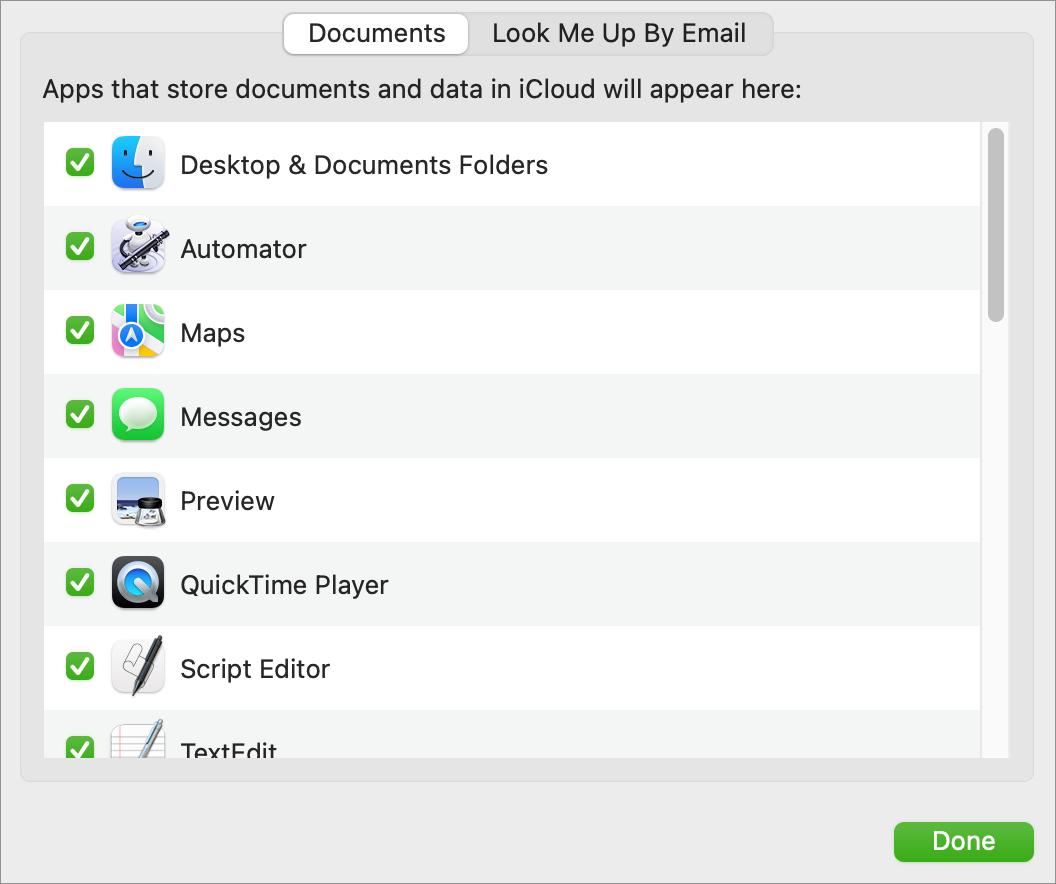Toggle the Automator checkbox
This screenshot has width=1056, height=884.
tap(80, 246)
